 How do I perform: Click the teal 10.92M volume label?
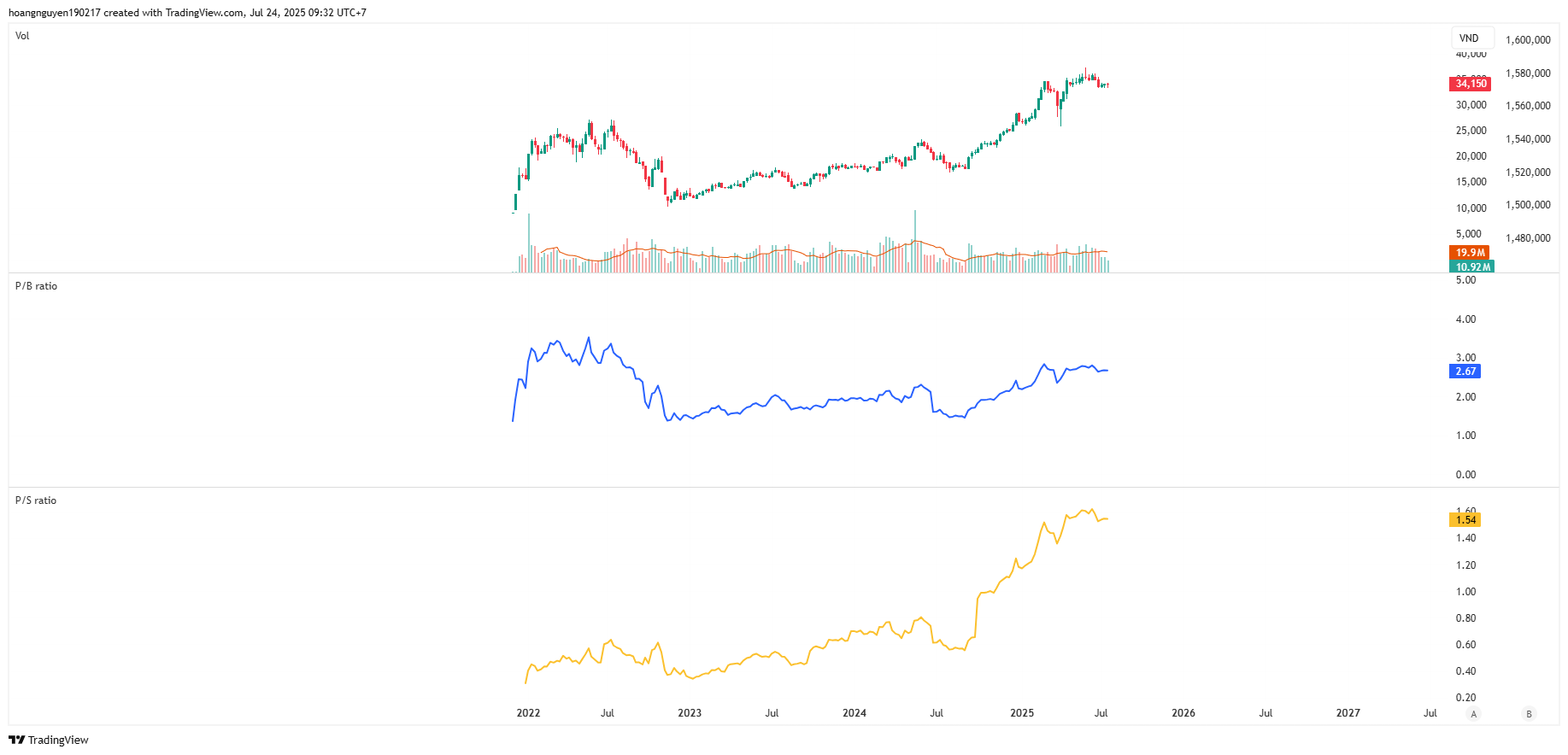(1472, 266)
